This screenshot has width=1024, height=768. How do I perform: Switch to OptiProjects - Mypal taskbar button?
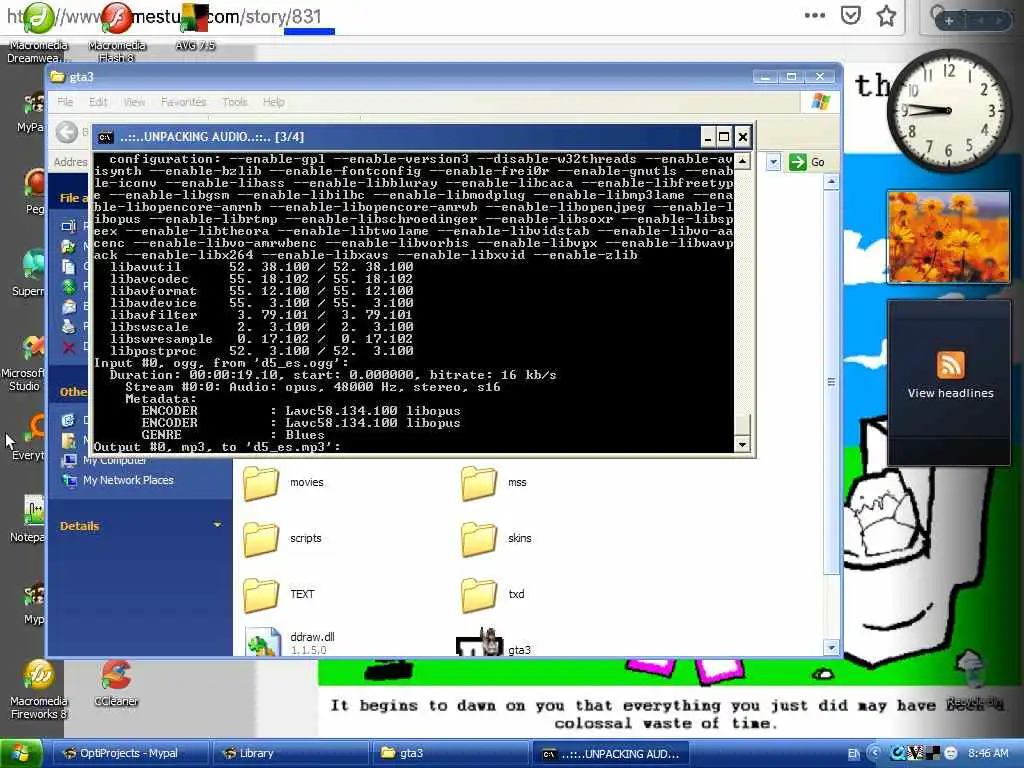coord(129,754)
